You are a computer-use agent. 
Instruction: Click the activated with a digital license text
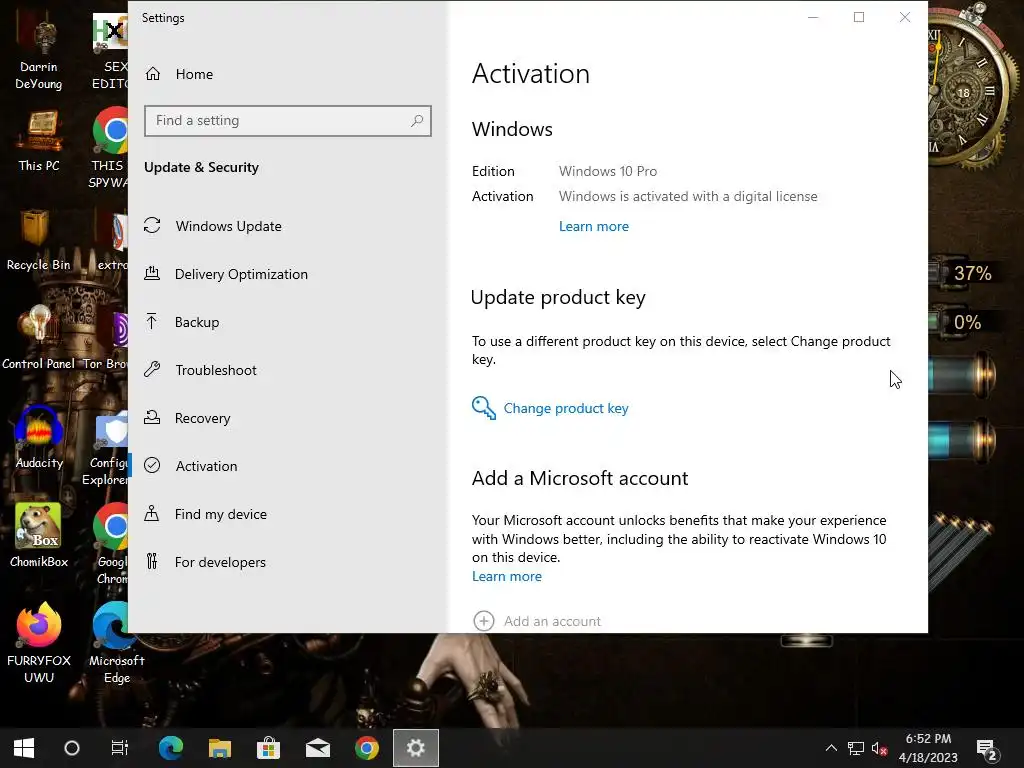[x=688, y=197]
